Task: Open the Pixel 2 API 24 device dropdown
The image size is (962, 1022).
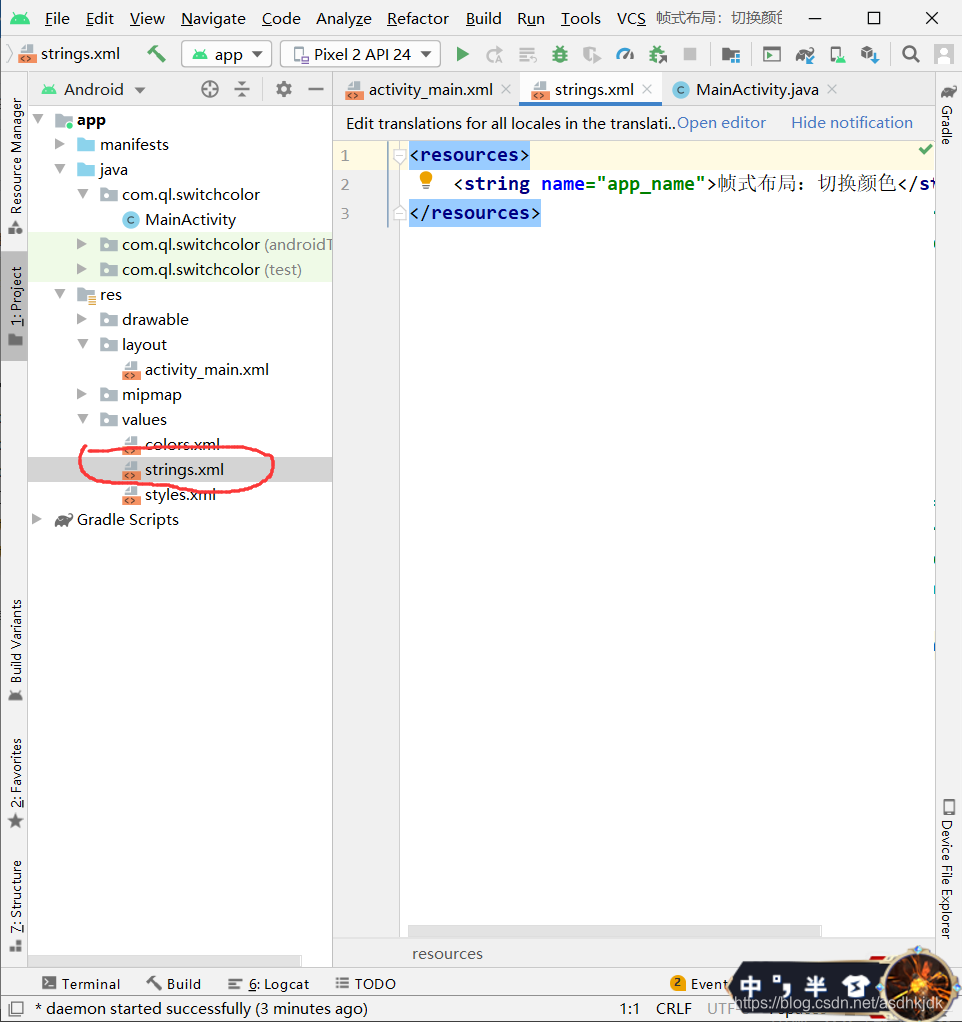Action: 360,54
